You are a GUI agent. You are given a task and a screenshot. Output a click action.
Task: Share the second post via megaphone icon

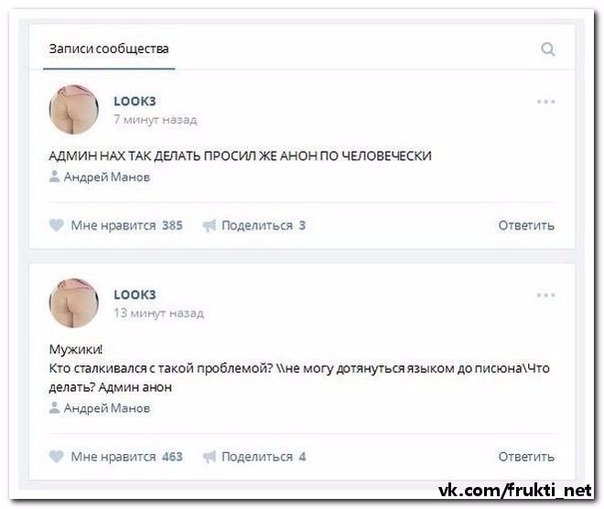click(x=210, y=457)
